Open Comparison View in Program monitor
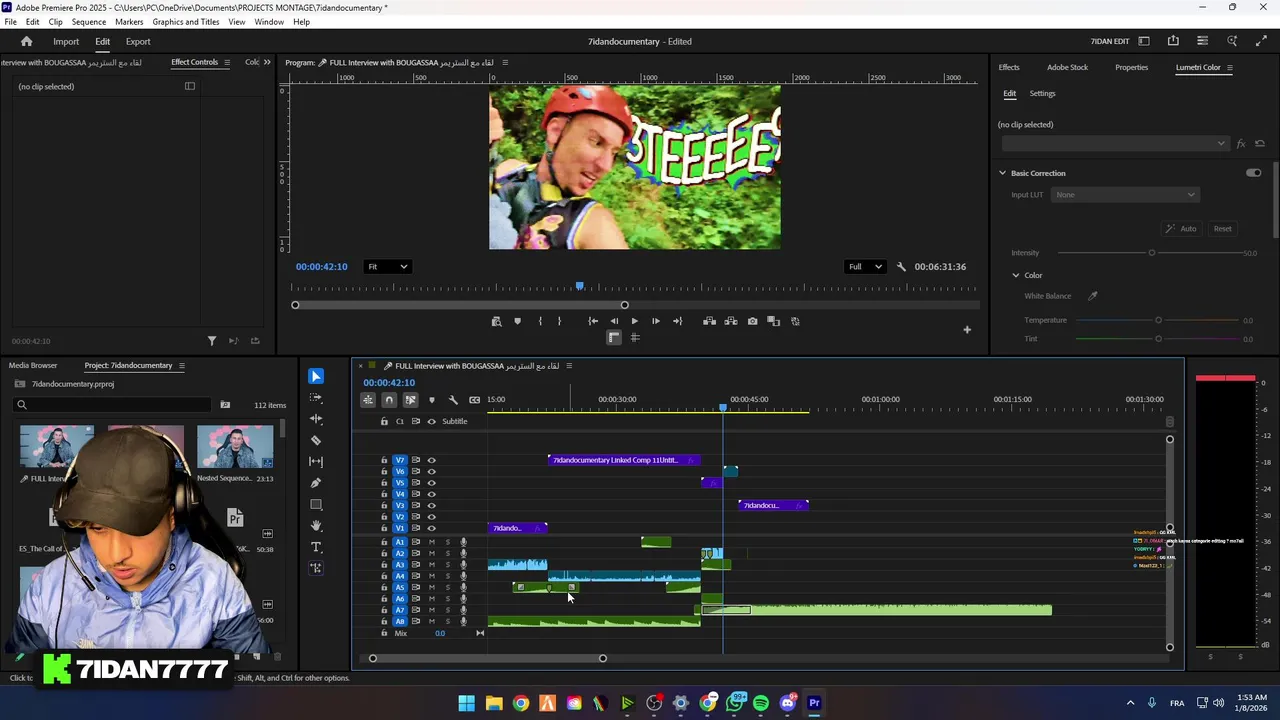Viewport: 1280px width, 720px height. pos(773,321)
